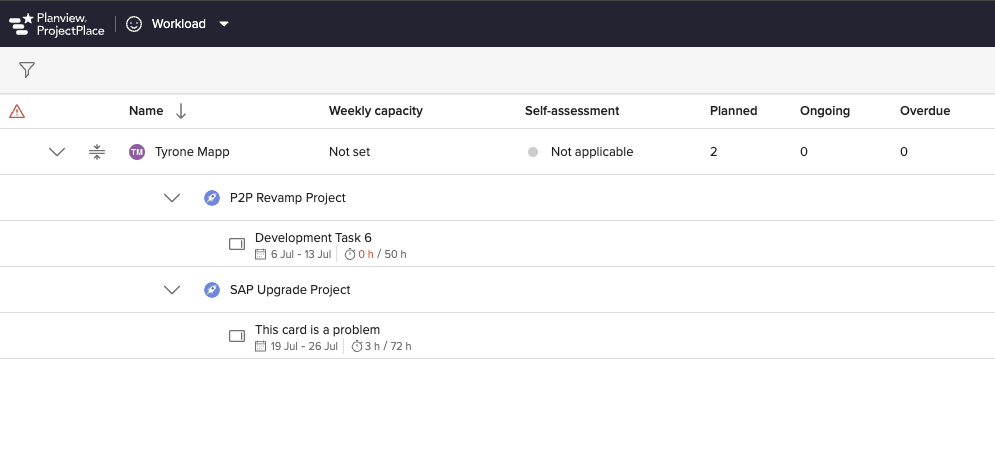This screenshot has width=995, height=456.
Task: Click the red warning triangle column icon
Action: pyautogui.click(x=17, y=111)
